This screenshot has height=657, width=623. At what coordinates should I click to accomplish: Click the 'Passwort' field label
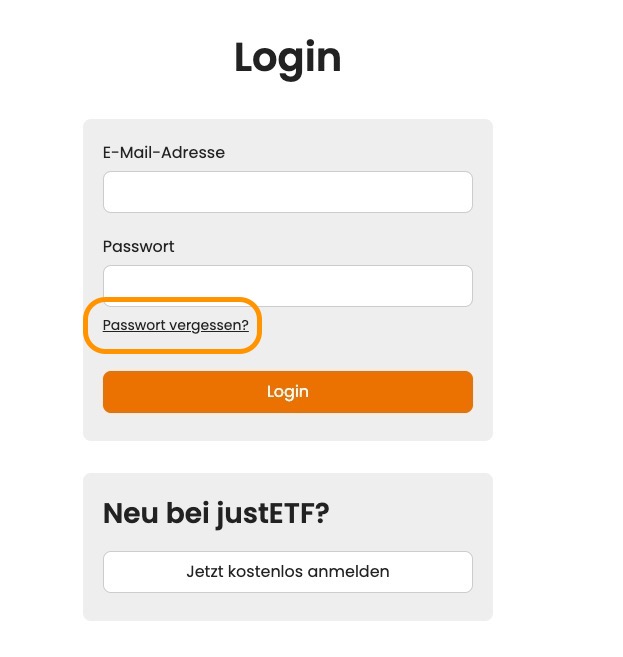tap(139, 247)
